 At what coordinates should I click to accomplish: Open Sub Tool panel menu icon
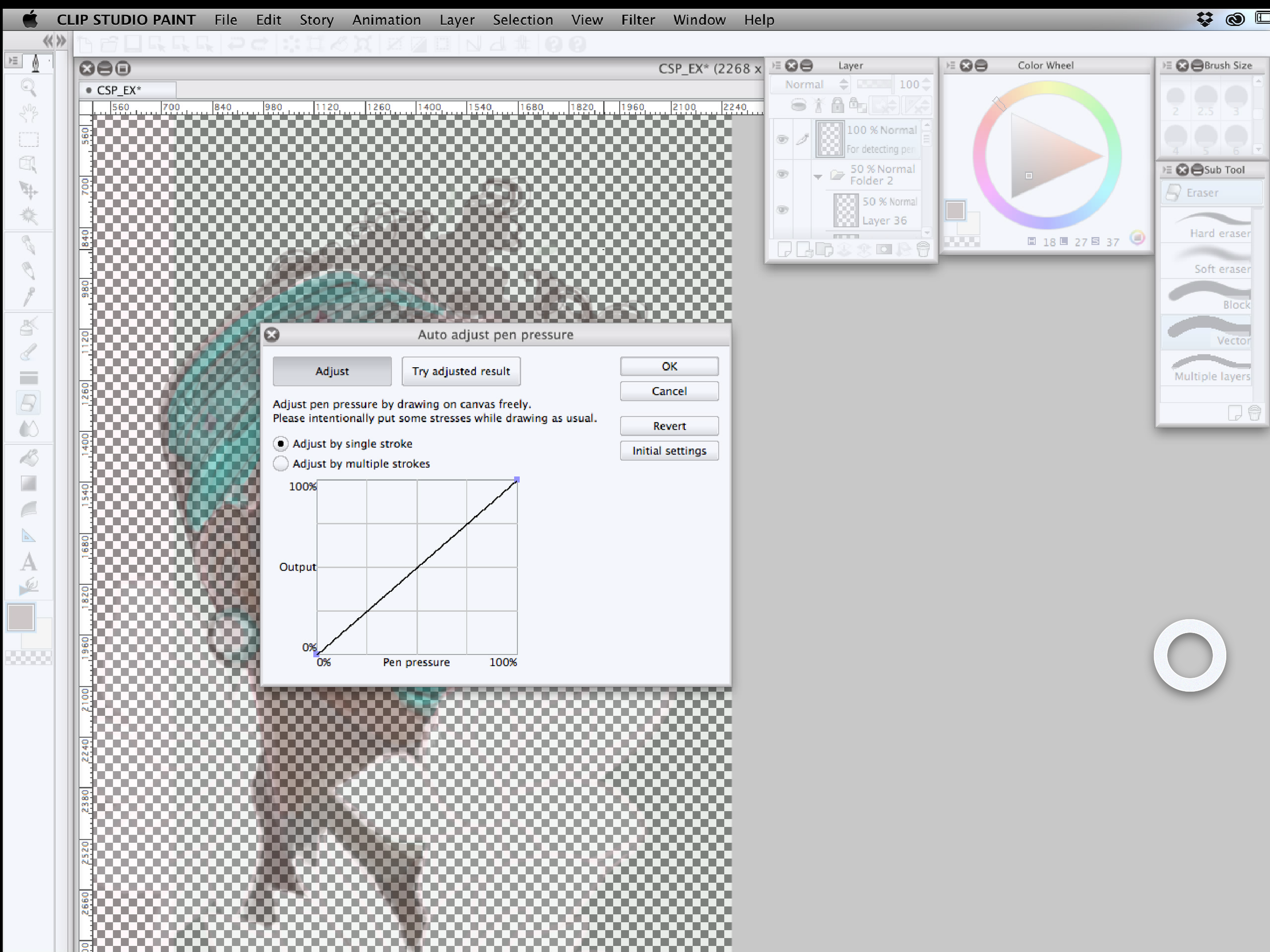1167,170
